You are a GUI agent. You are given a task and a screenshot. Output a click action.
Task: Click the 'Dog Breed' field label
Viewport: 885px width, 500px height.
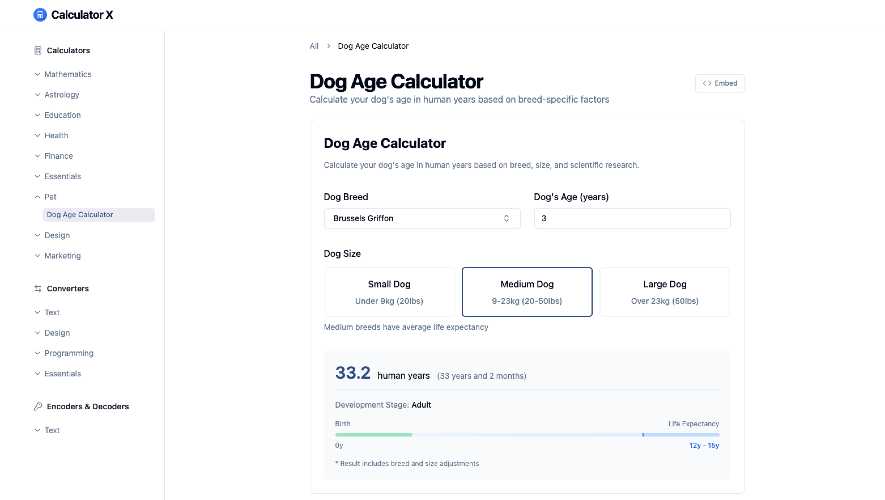click(x=346, y=197)
